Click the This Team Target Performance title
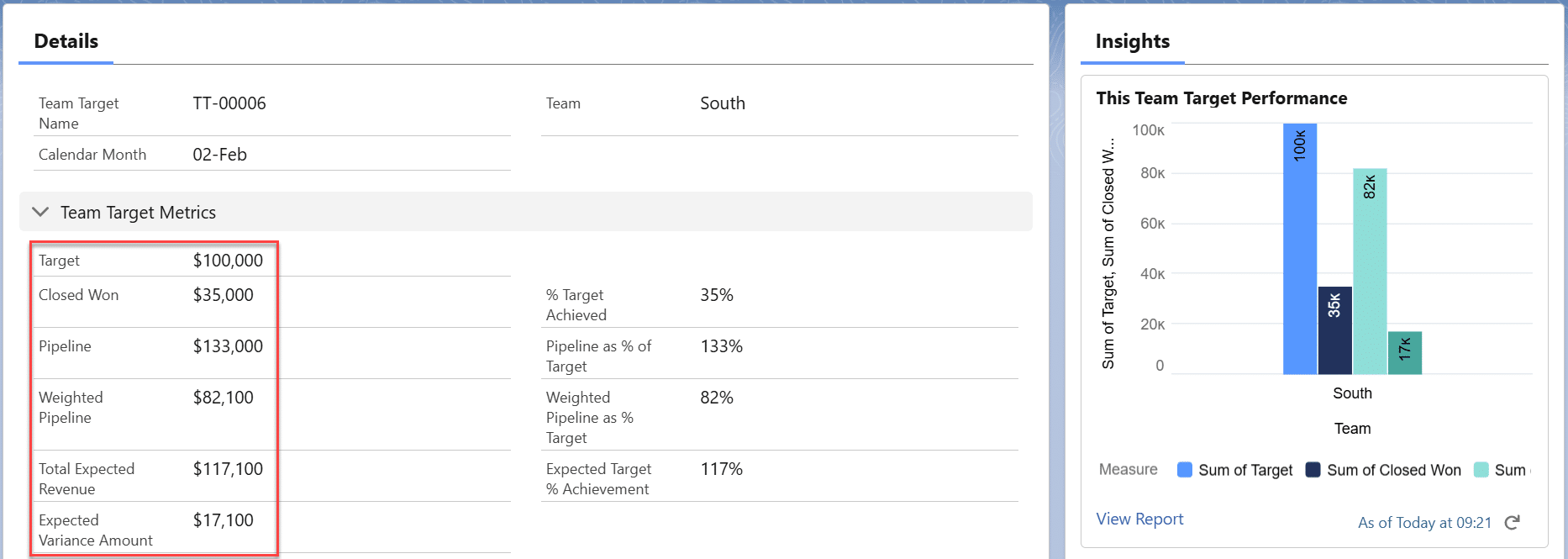Image resolution: width=1568 pixels, height=559 pixels. pos(1221,98)
